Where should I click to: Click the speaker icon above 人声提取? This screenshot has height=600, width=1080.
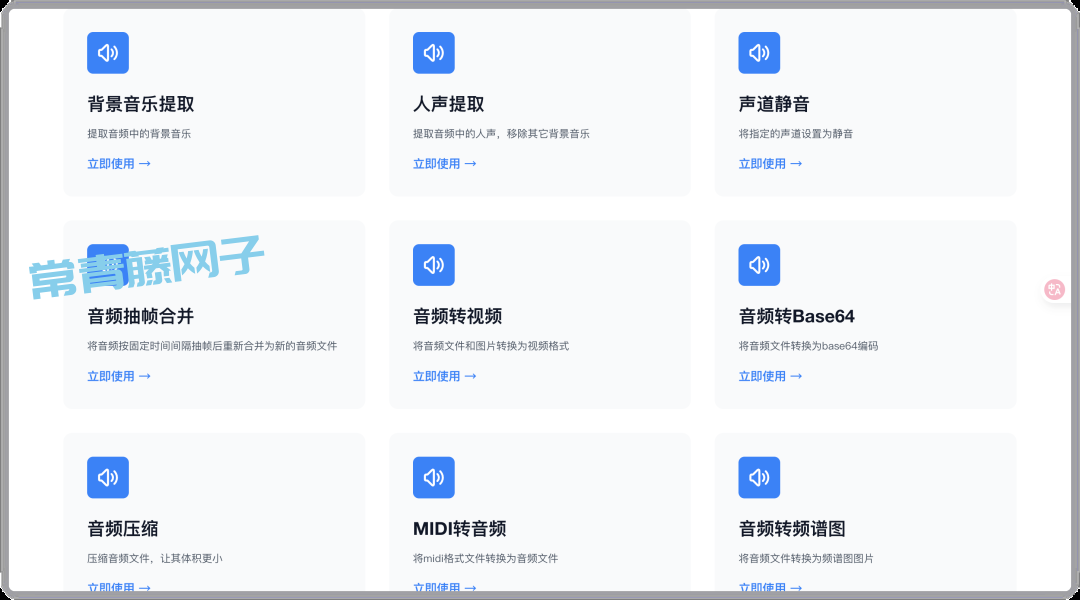tap(433, 53)
